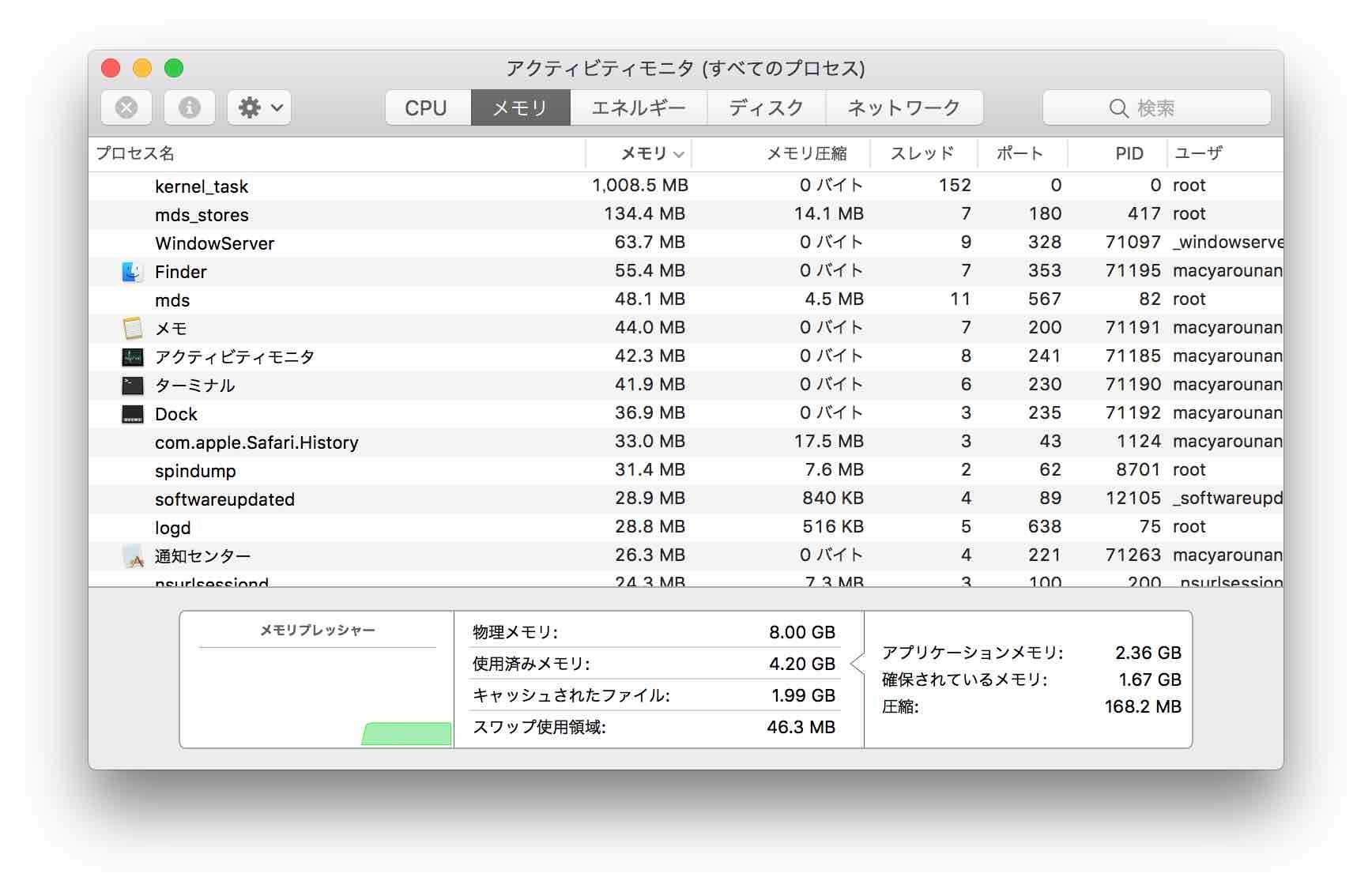Click the _windowserver user cell
The image size is (1372, 896).
[1228, 242]
